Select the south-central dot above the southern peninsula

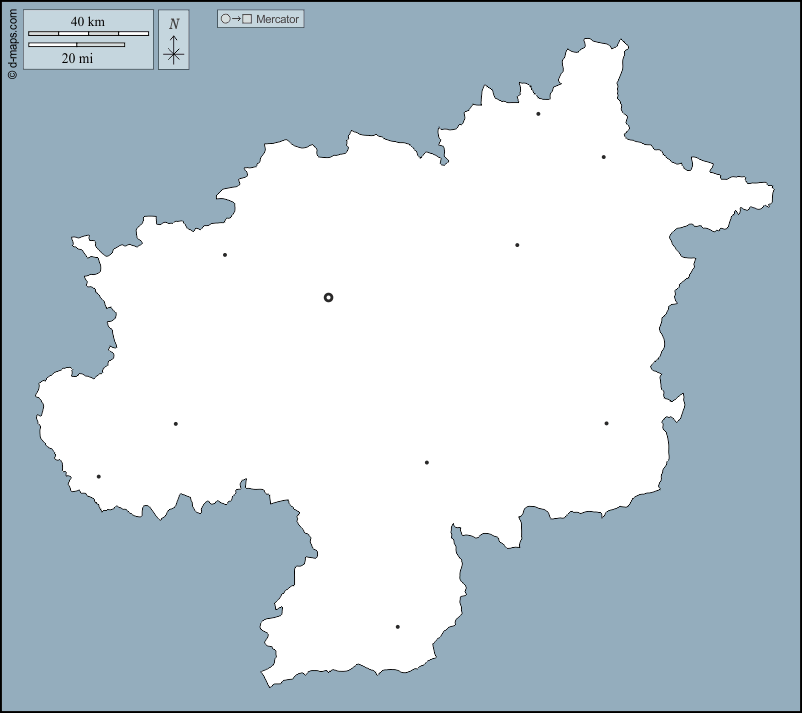pos(426,463)
